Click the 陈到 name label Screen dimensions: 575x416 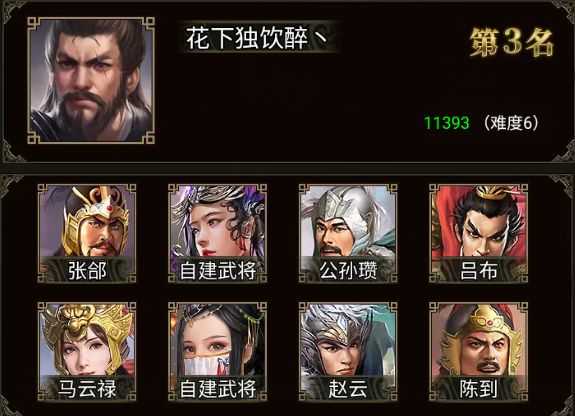pyautogui.click(x=479, y=389)
